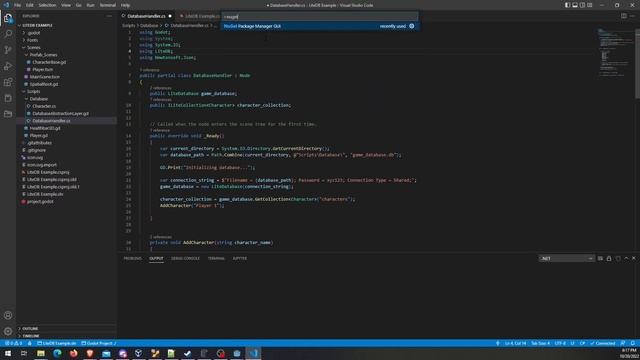Open the Edit menu
This screenshot has width=640, height=360.
pyautogui.click(x=30, y=5)
